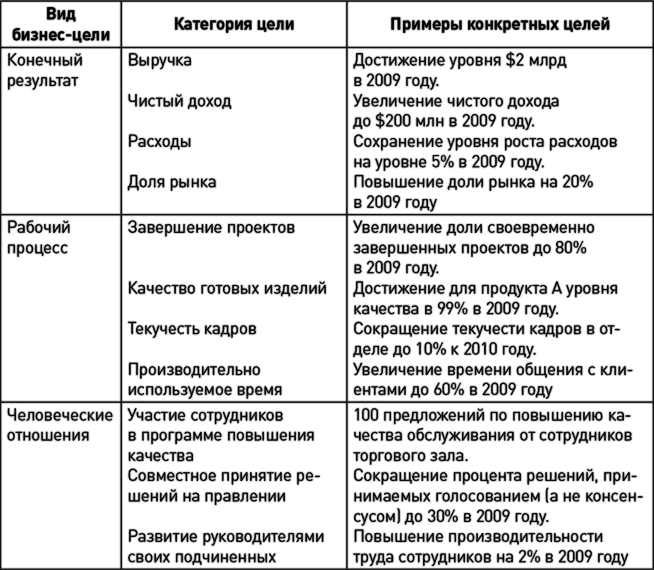Viewport: 654px width, 570px height.
Task: Click 'Достижение для продукта А уровня'
Action: point(485,289)
